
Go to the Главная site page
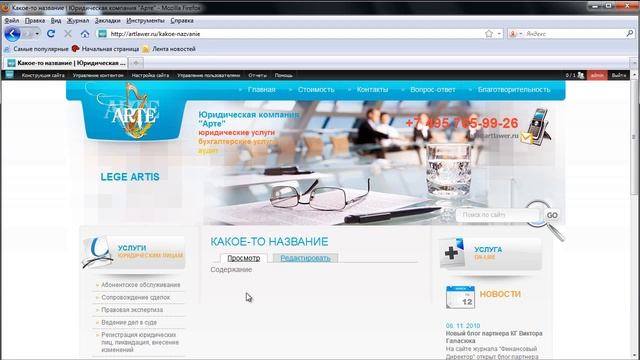[262, 89]
